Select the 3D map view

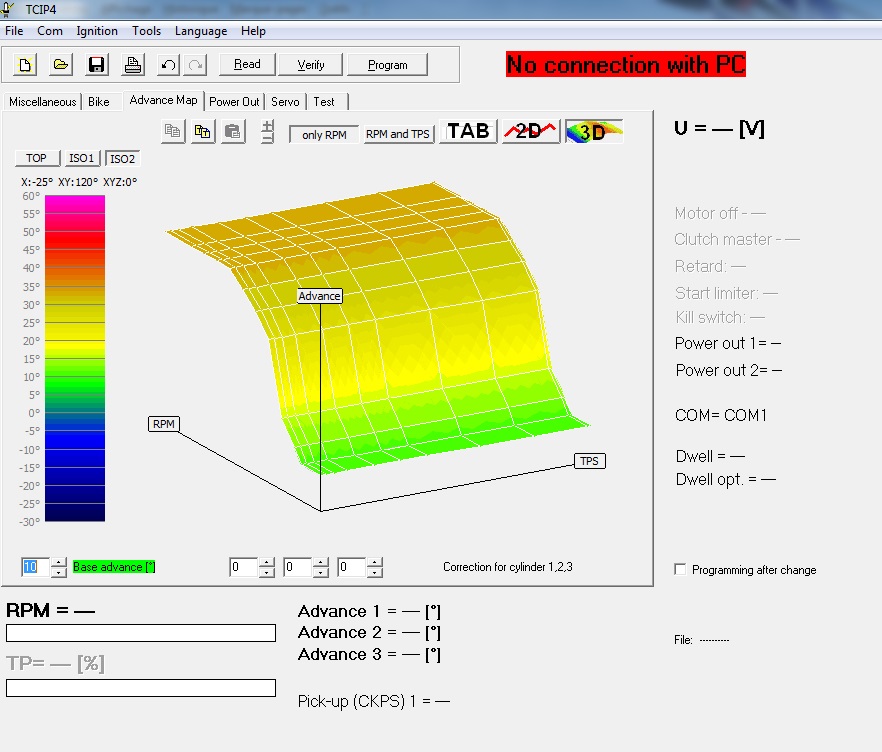594,132
